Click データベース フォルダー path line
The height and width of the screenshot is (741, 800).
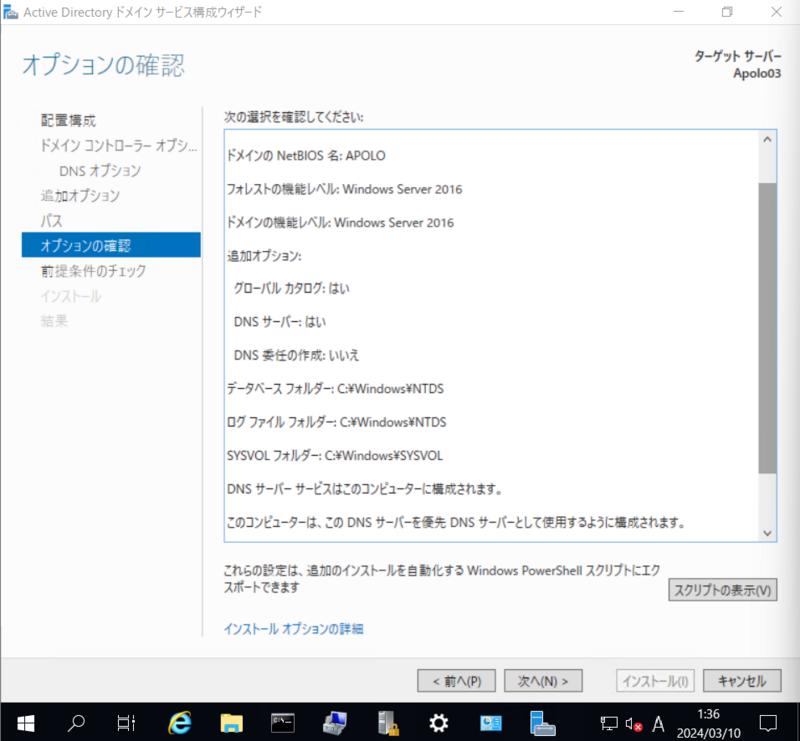[335, 389]
